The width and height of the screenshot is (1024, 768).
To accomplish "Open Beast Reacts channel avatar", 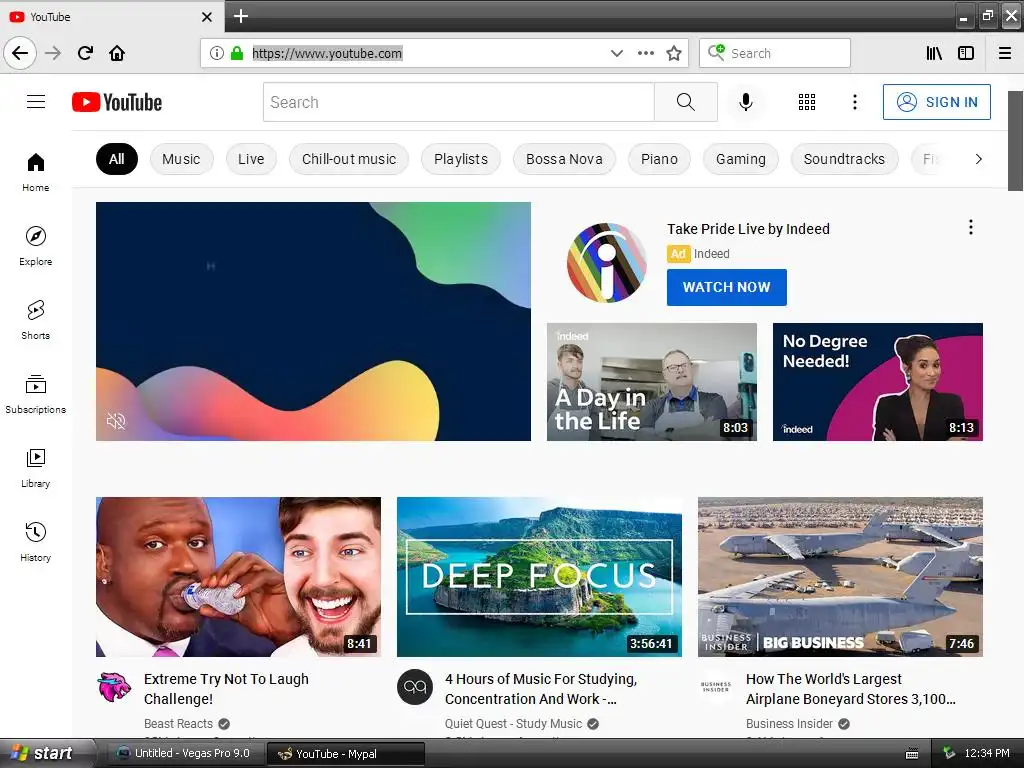I will (x=114, y=687).
